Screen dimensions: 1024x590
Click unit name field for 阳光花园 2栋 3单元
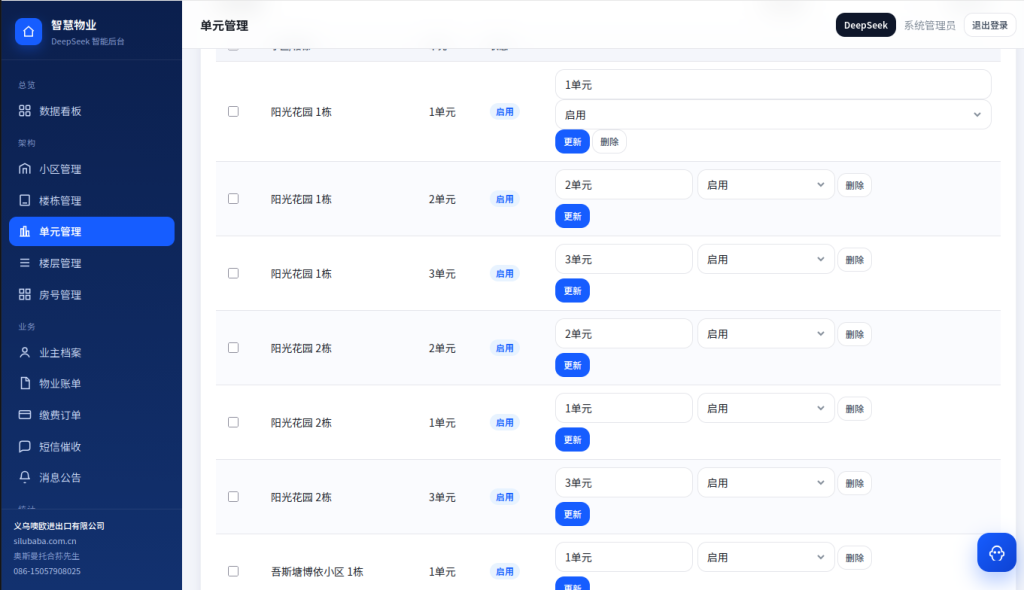tap(624, 483)
